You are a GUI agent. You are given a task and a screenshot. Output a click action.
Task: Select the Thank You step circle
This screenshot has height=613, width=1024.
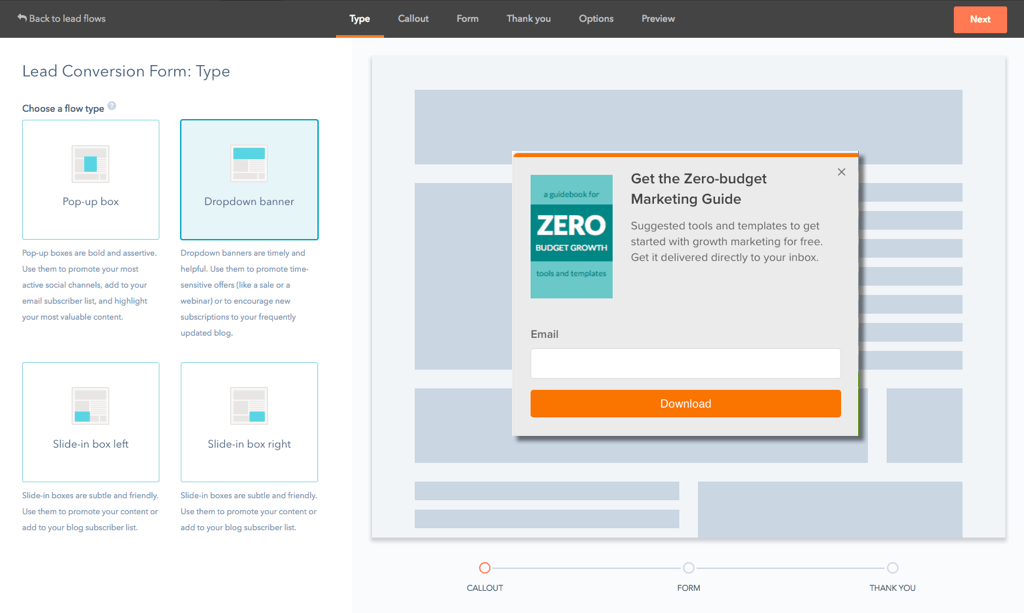point(893,568)
